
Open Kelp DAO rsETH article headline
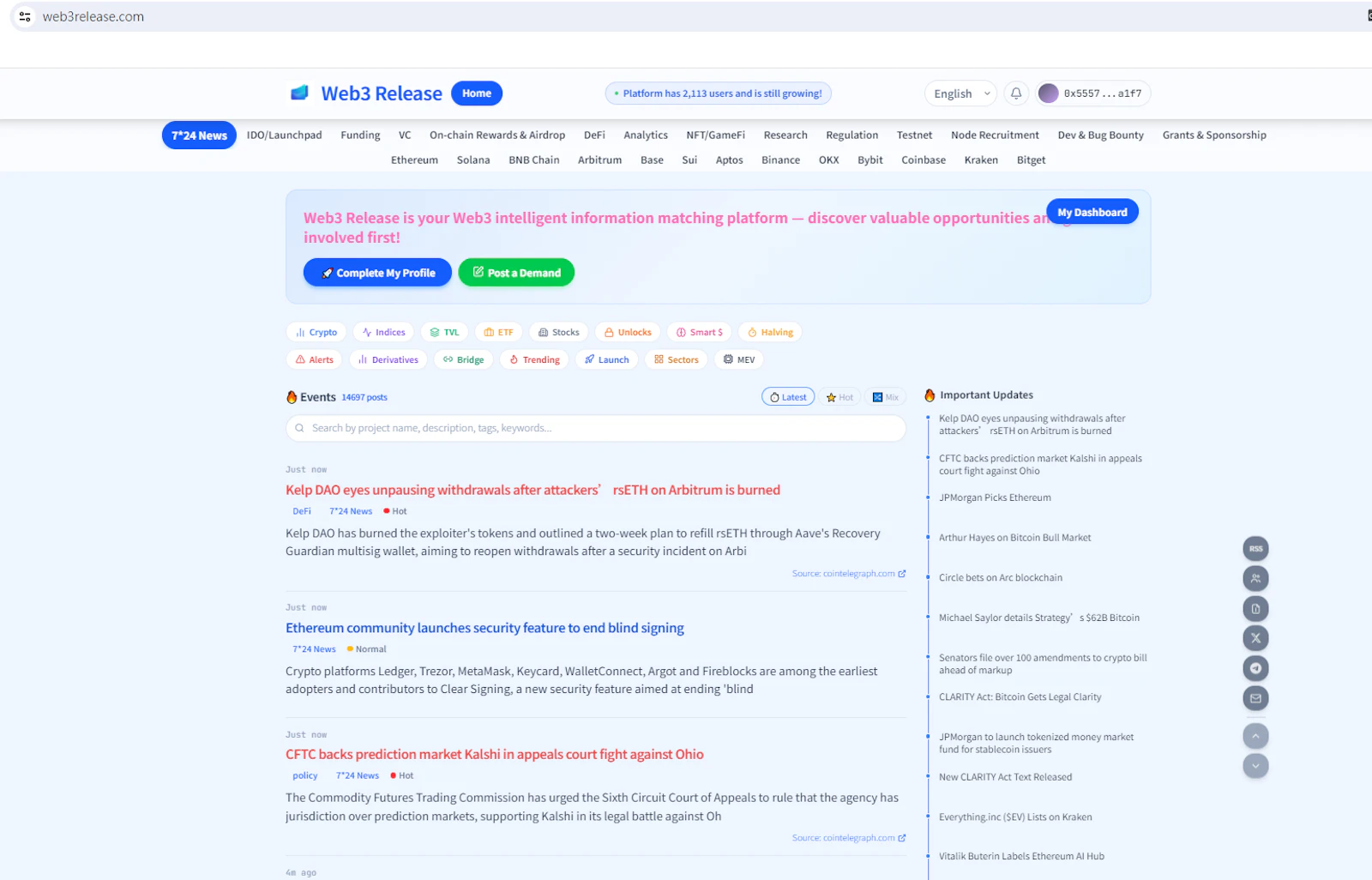pos(533,490)
